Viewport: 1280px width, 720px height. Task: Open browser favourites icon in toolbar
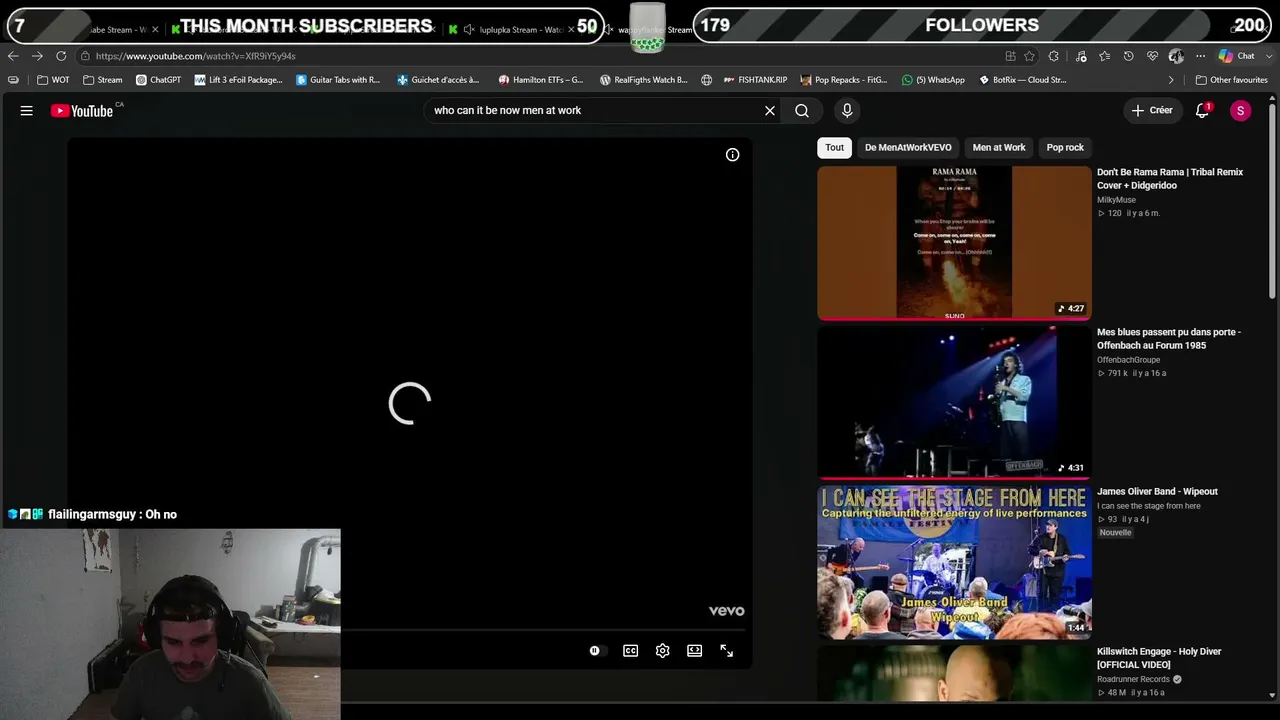point(1104,56)
